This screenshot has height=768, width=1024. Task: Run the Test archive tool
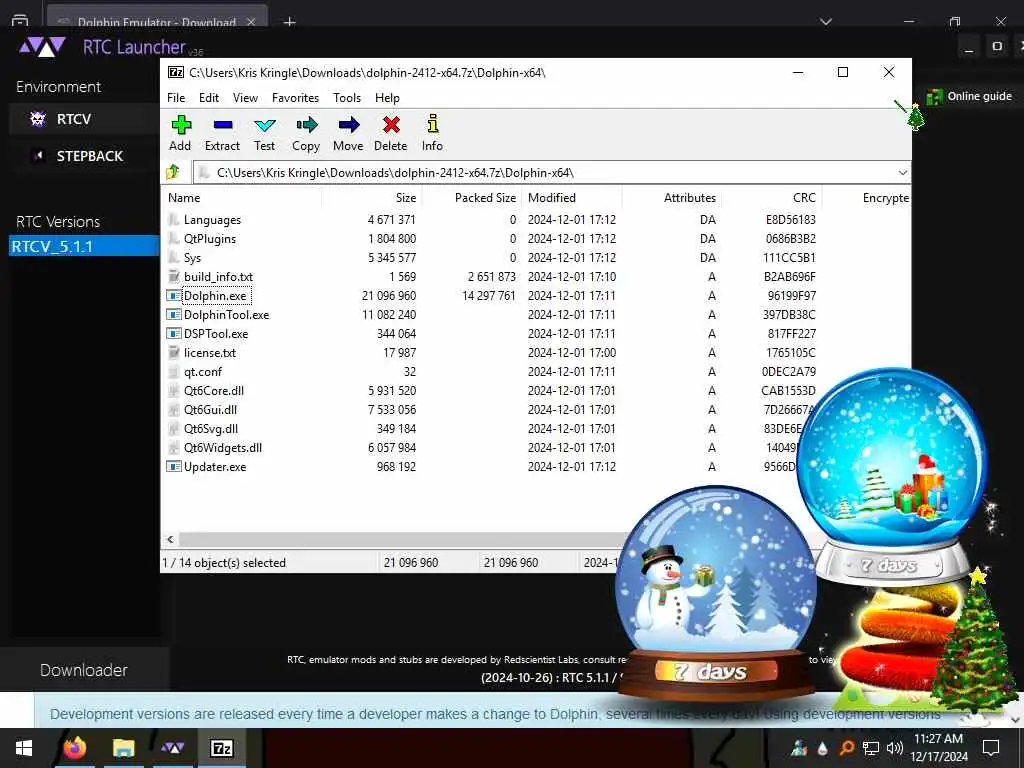click(x=264, y=125)
